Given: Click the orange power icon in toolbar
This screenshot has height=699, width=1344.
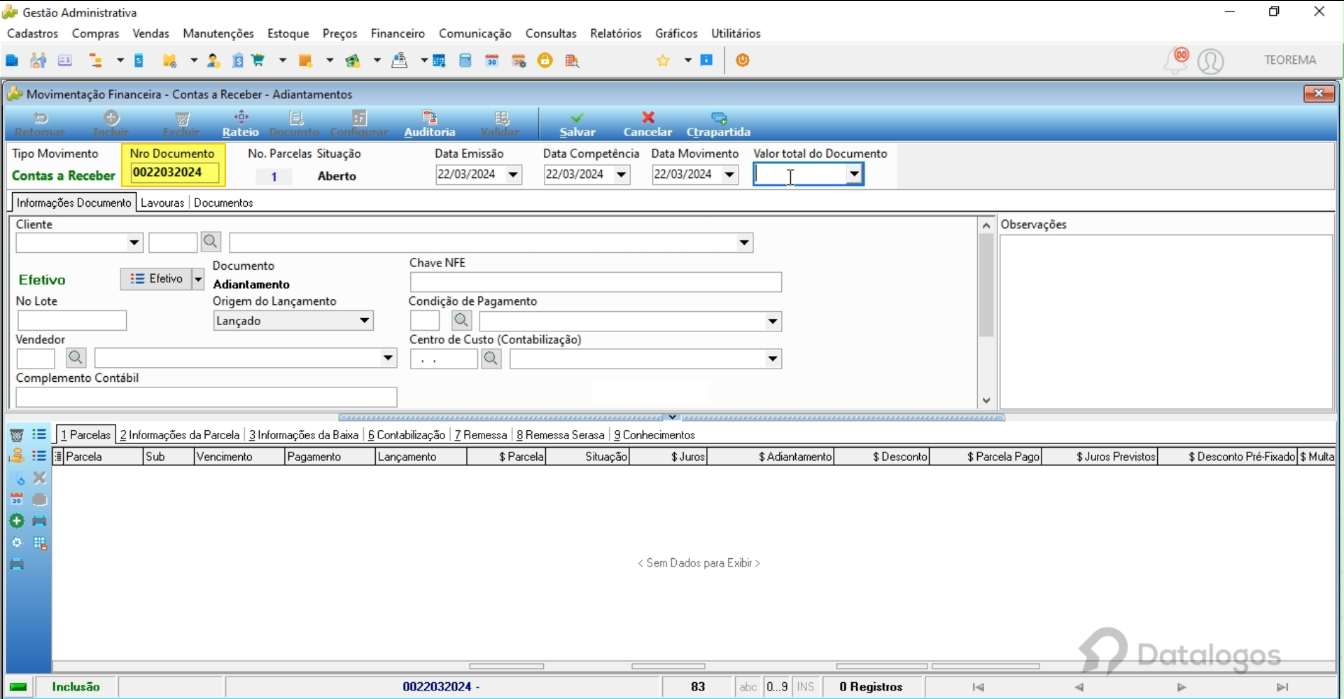Looking at the screenshot, I should tap(742, 60).
